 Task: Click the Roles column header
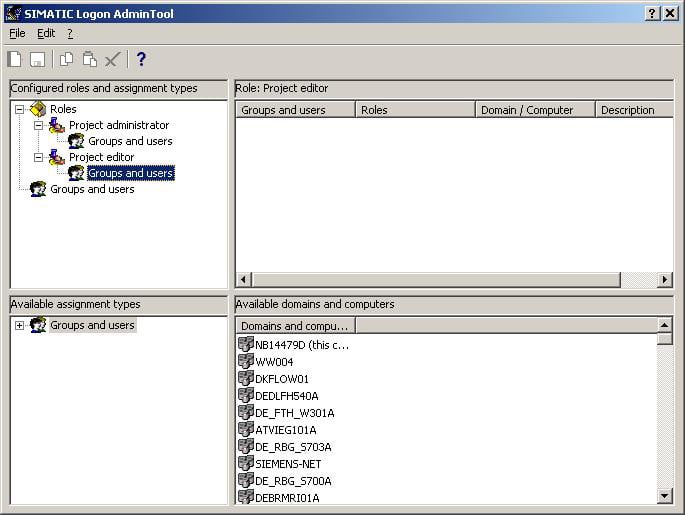pos(415,110)
